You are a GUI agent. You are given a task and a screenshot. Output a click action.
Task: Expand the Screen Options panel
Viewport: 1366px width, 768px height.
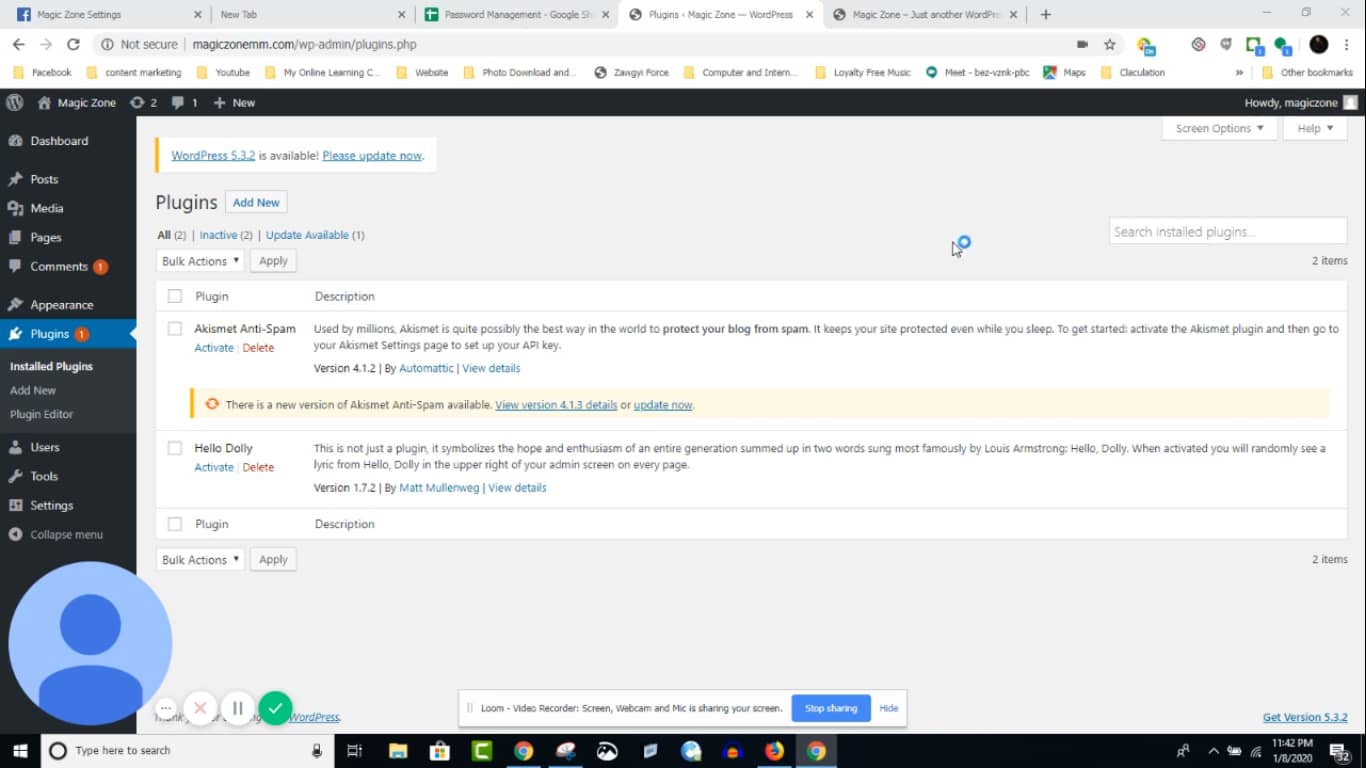pos(1219,128)
